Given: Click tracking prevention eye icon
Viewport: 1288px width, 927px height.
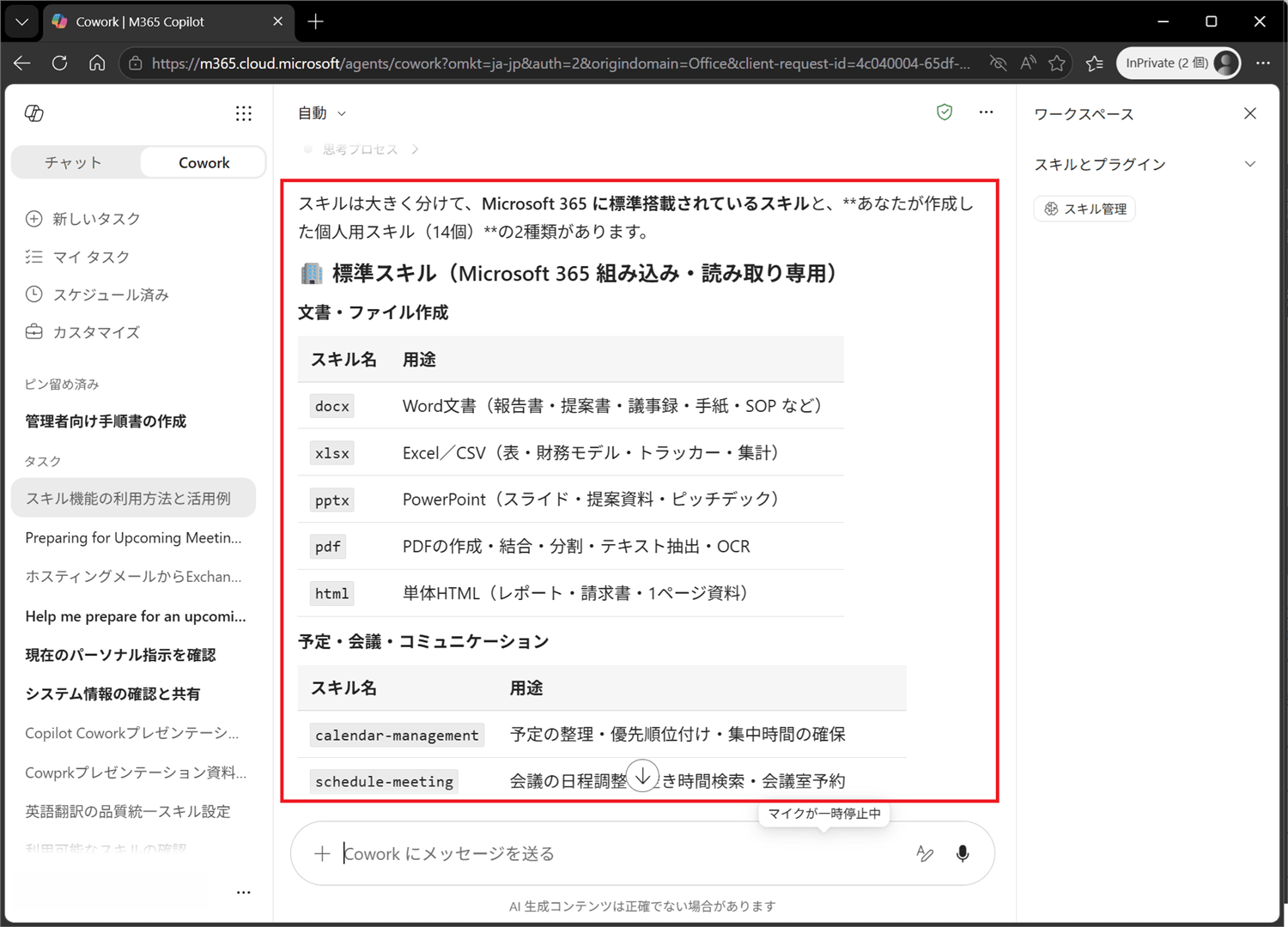Looking at the screenshot, I should point(998,63).
